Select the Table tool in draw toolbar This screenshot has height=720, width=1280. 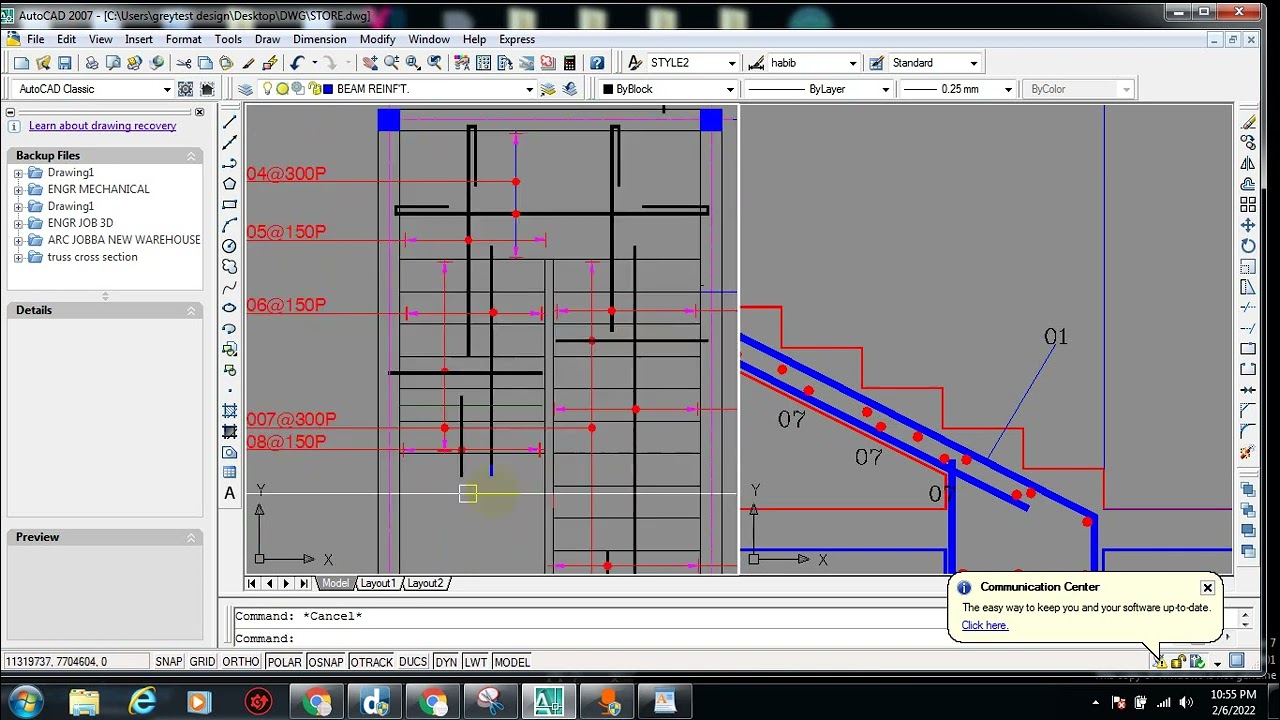tap(230, 472)
